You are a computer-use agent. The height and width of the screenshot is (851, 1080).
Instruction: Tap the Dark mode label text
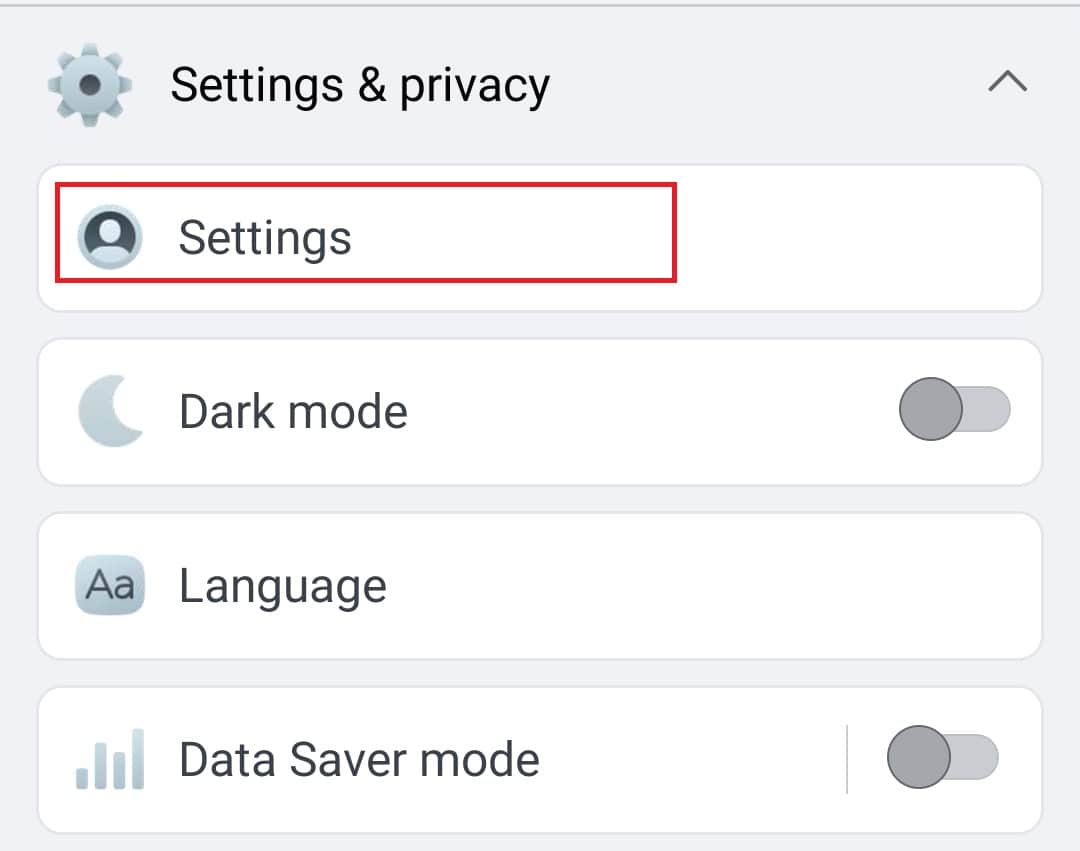click(293, 412)
